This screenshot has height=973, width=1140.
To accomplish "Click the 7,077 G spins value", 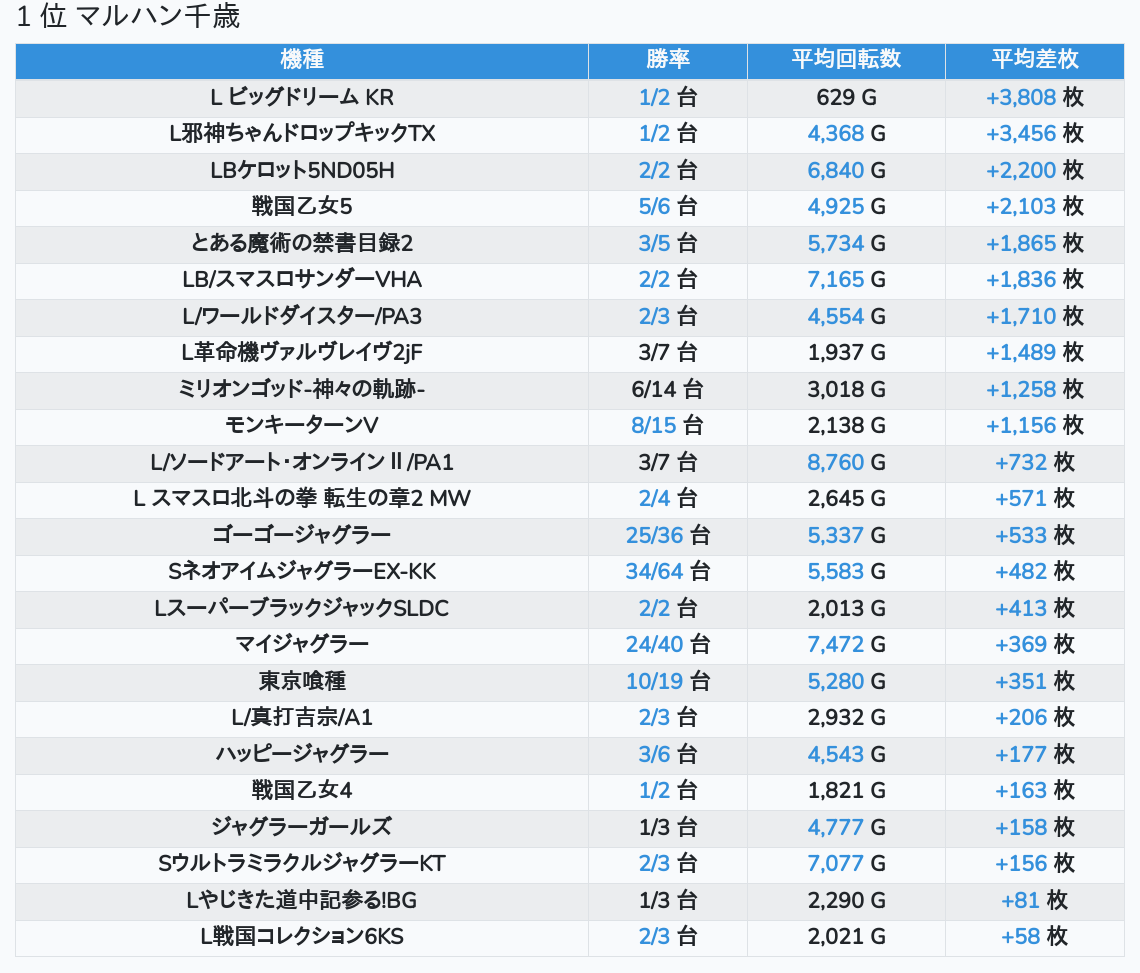I will coord(846,863).
